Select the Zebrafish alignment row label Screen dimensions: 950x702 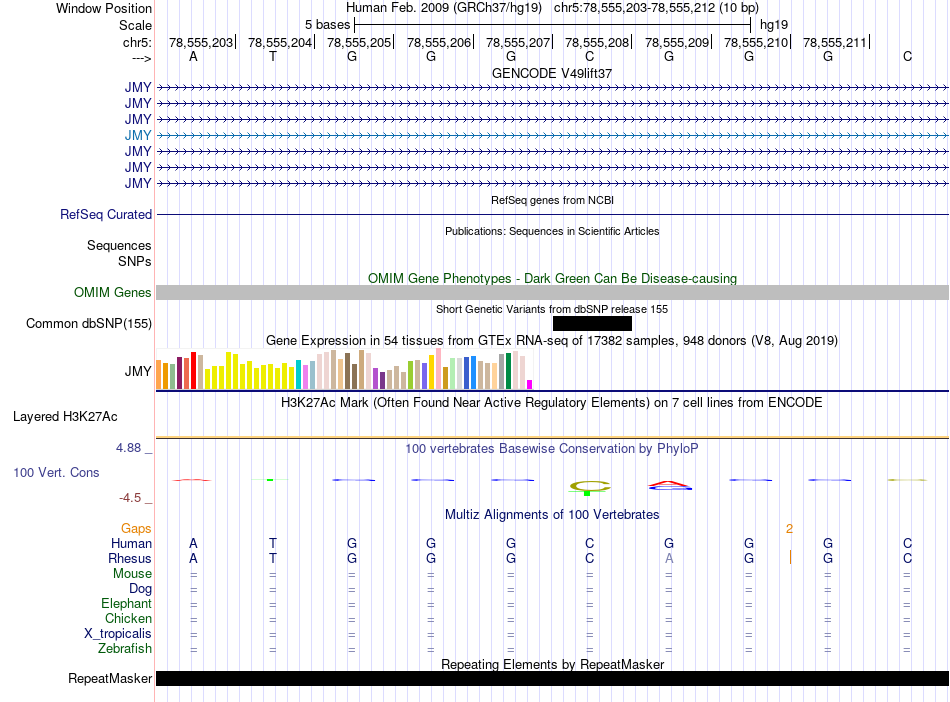125,649
